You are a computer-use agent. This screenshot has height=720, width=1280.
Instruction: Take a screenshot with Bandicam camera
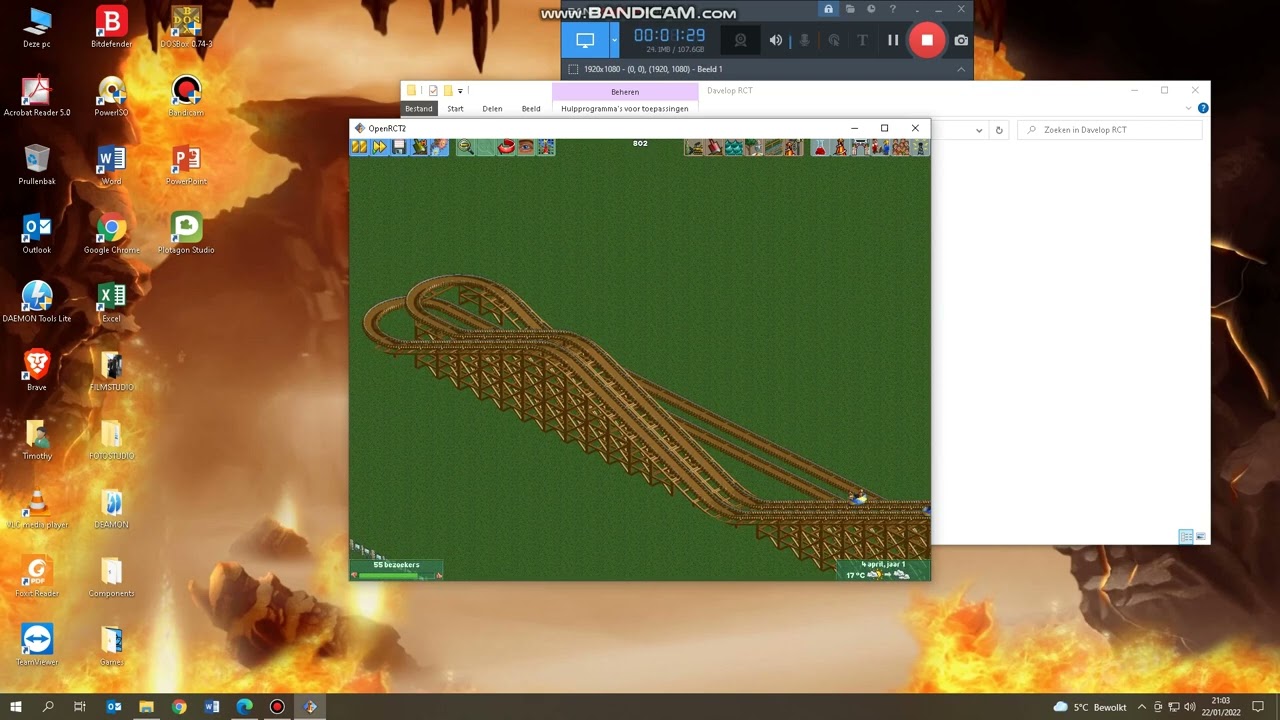click(961, 40)
